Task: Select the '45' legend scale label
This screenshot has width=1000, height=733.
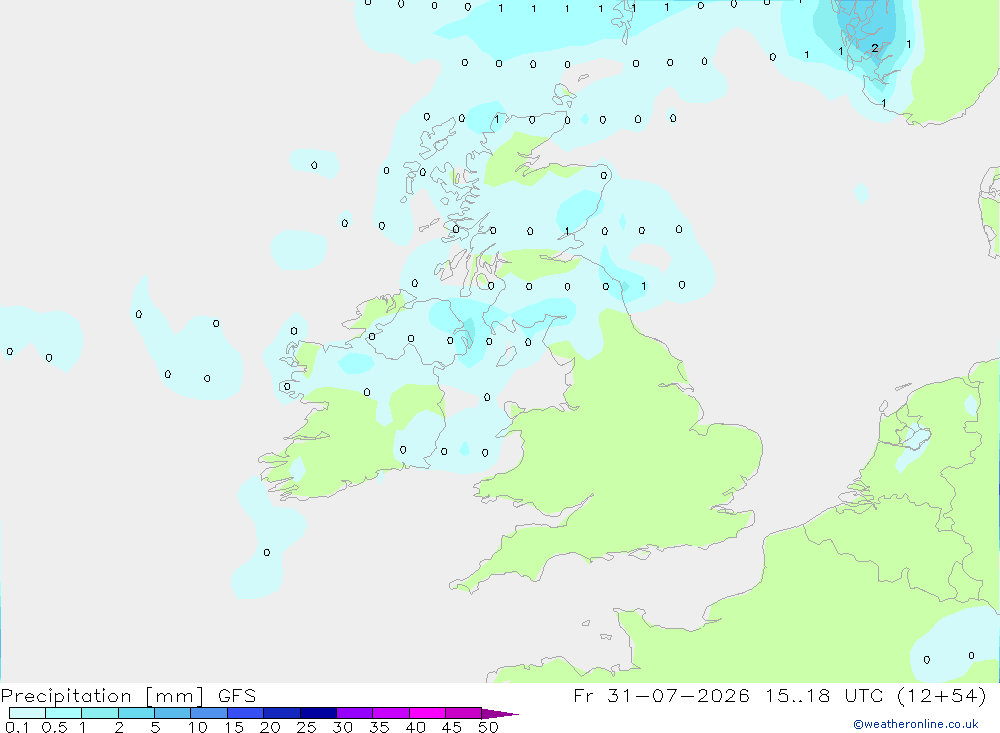Action: click(452, 727)
